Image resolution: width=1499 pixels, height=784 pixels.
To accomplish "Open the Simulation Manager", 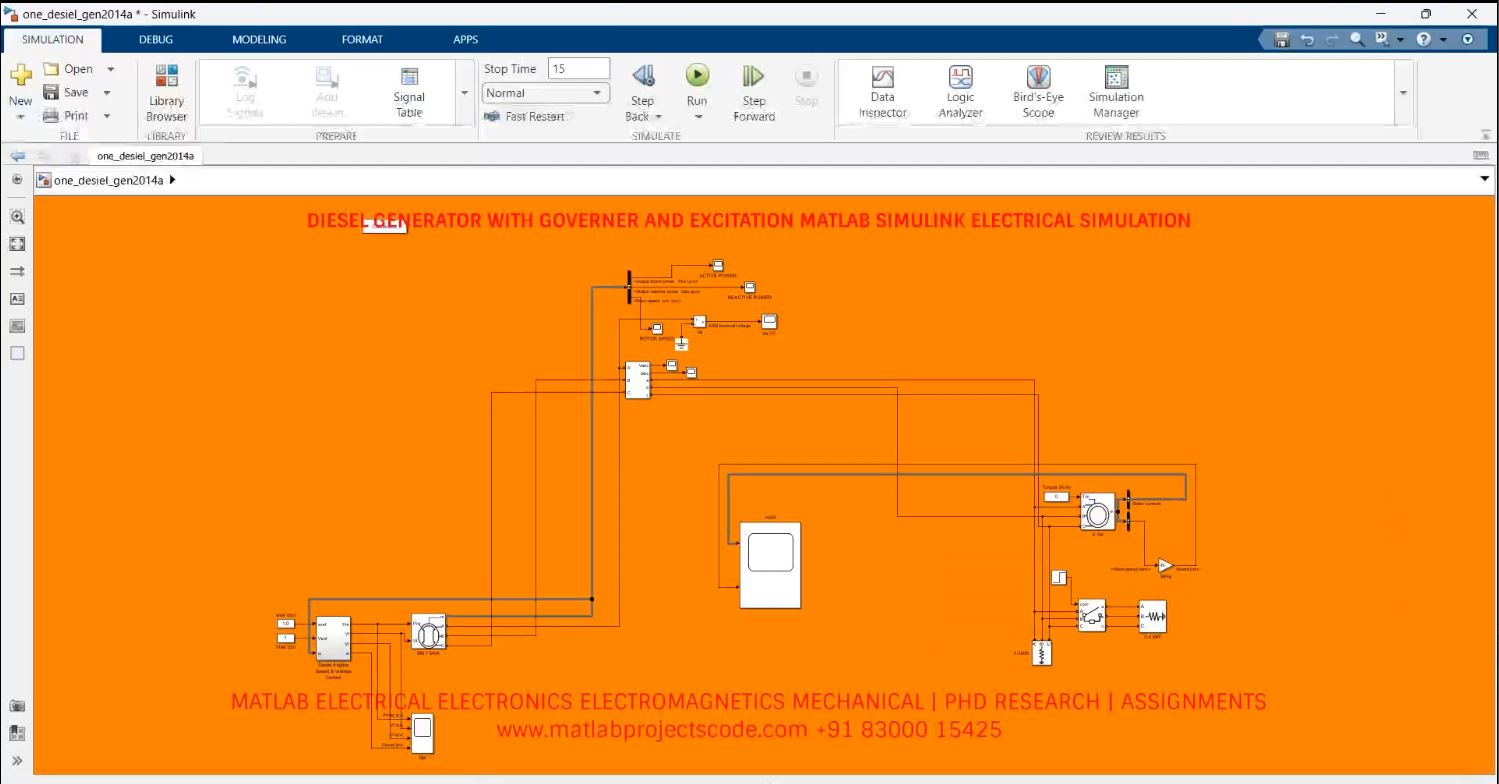I will coord(1114,90).
